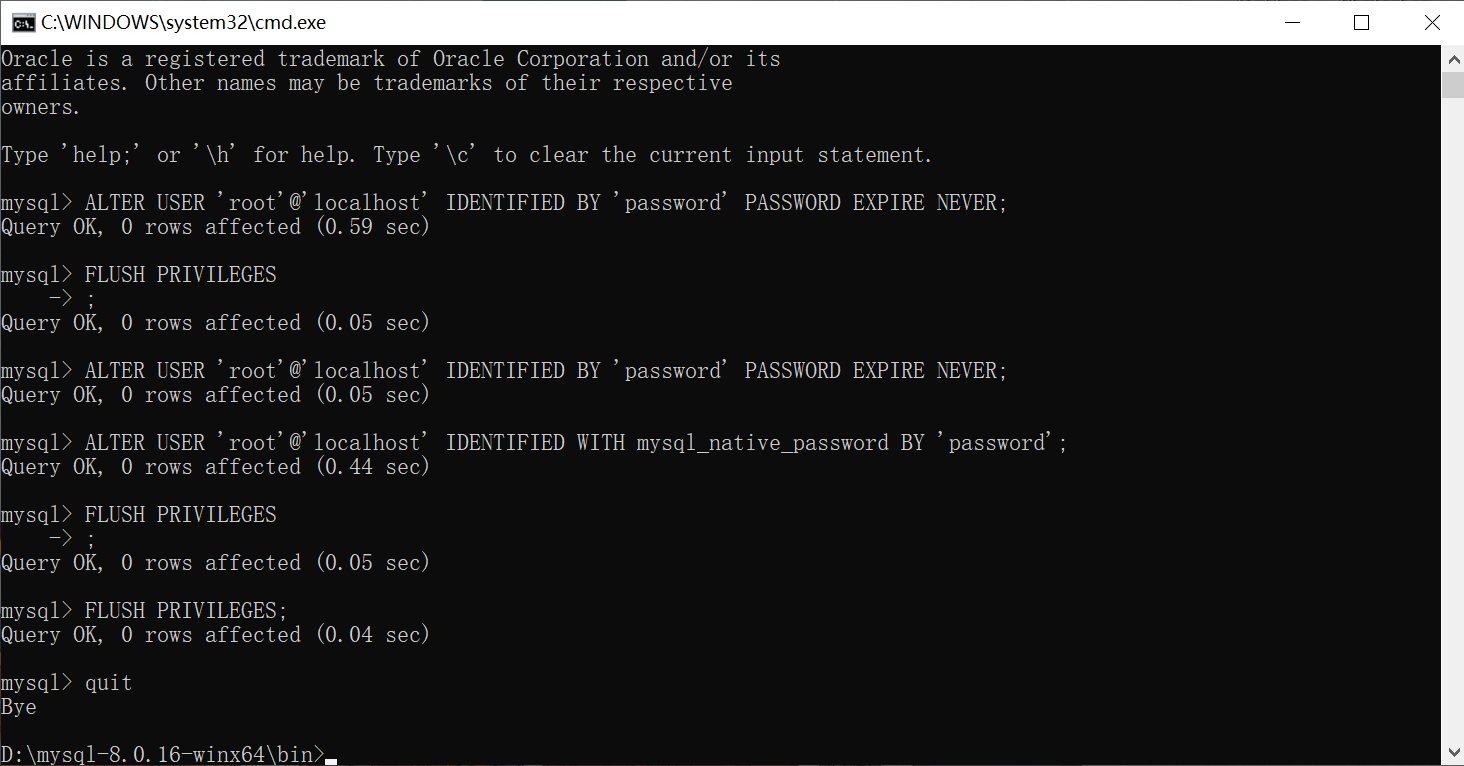Click the Query OK, 0 rows affected message
Viewport: 1464px width, 766px height.
pyautogui.click(x=215, y=226)
